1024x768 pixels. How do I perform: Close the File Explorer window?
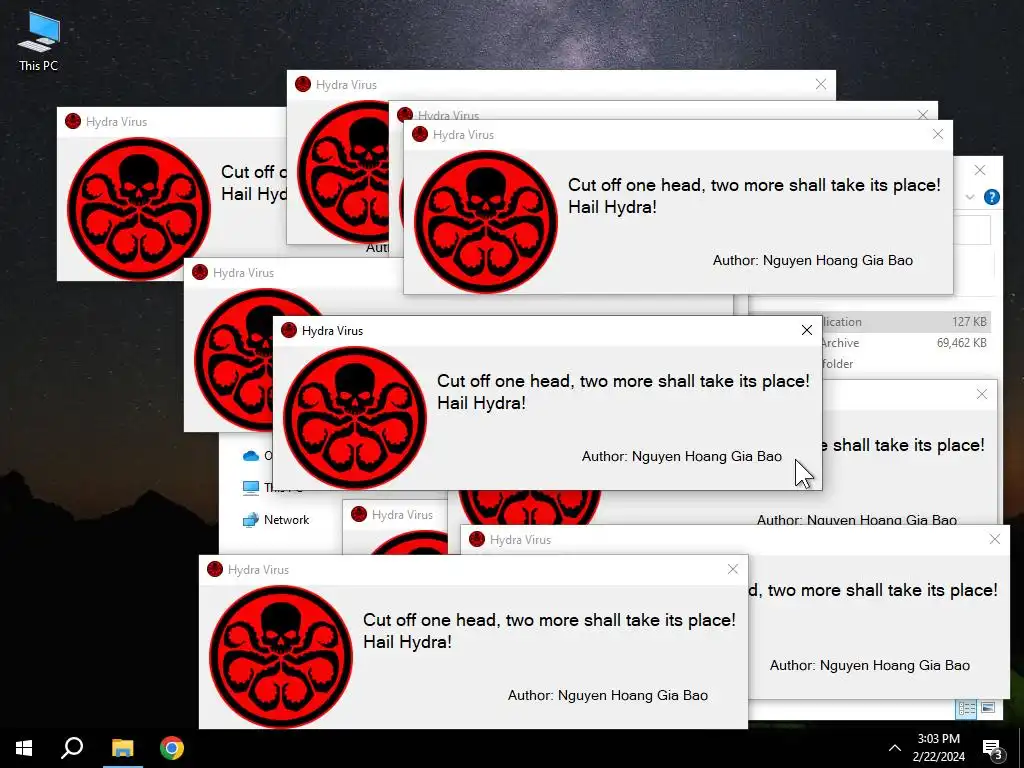[x=980, y=170]
